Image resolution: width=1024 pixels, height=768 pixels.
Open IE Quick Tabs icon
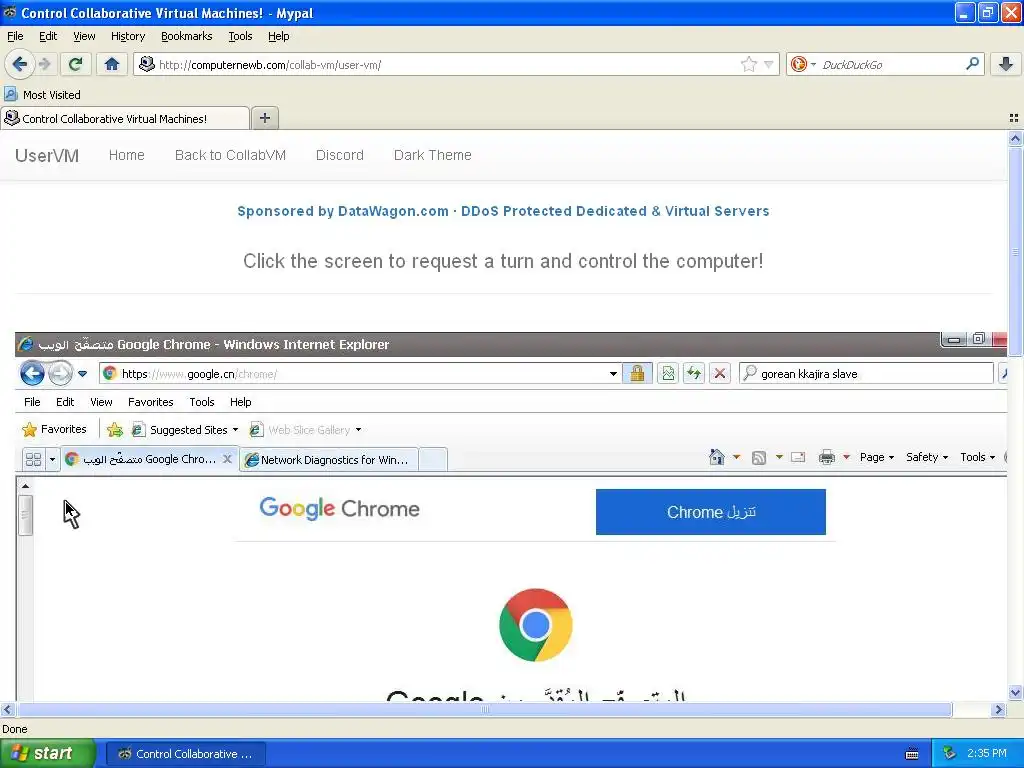coord(33,459)
